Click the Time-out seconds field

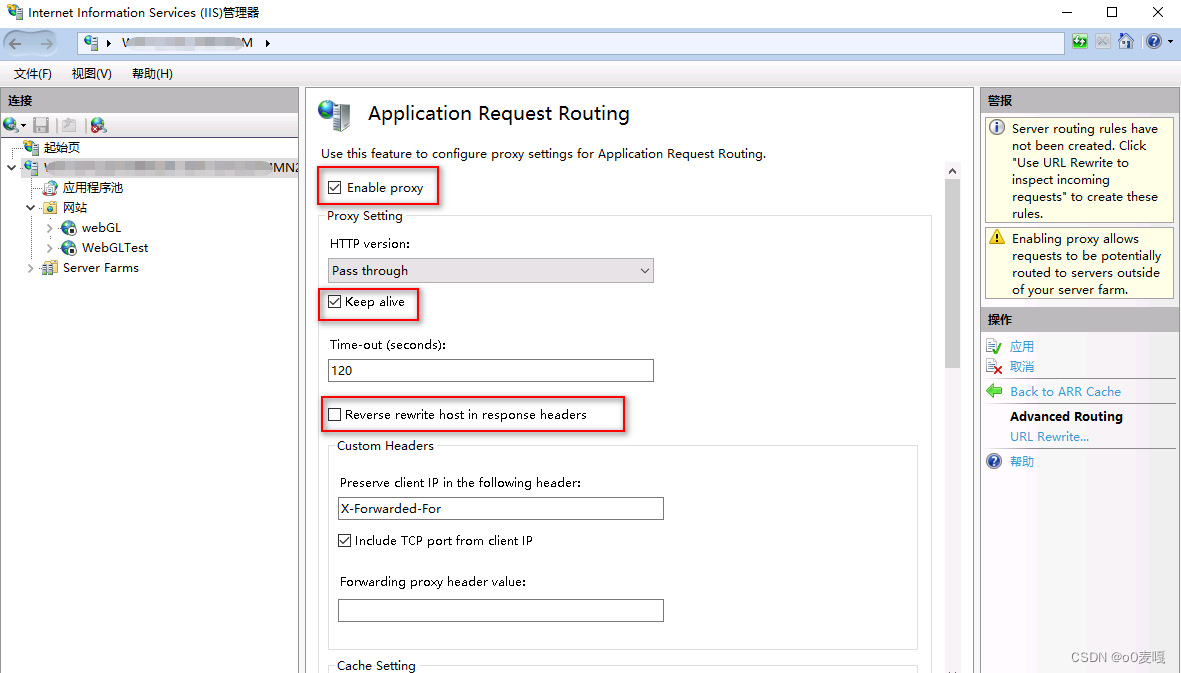(491, 370)
